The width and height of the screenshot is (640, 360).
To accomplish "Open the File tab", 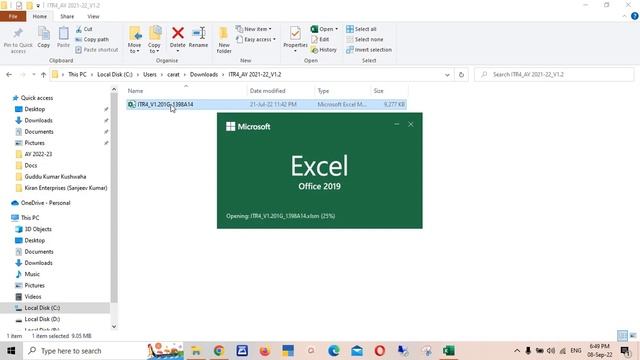I will click(13, 16).
